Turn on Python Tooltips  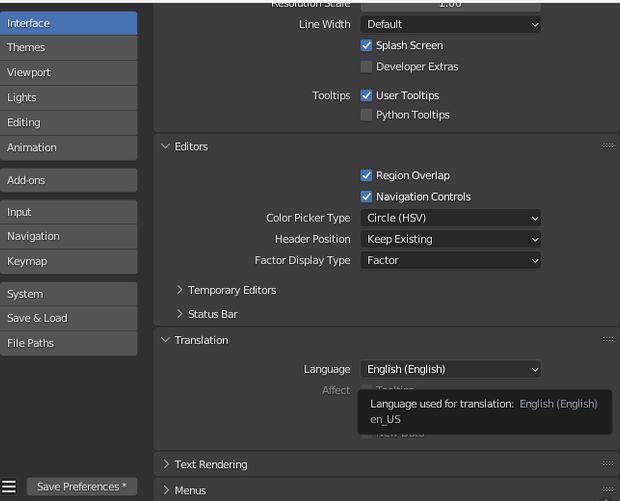click(x=367, y=115)
